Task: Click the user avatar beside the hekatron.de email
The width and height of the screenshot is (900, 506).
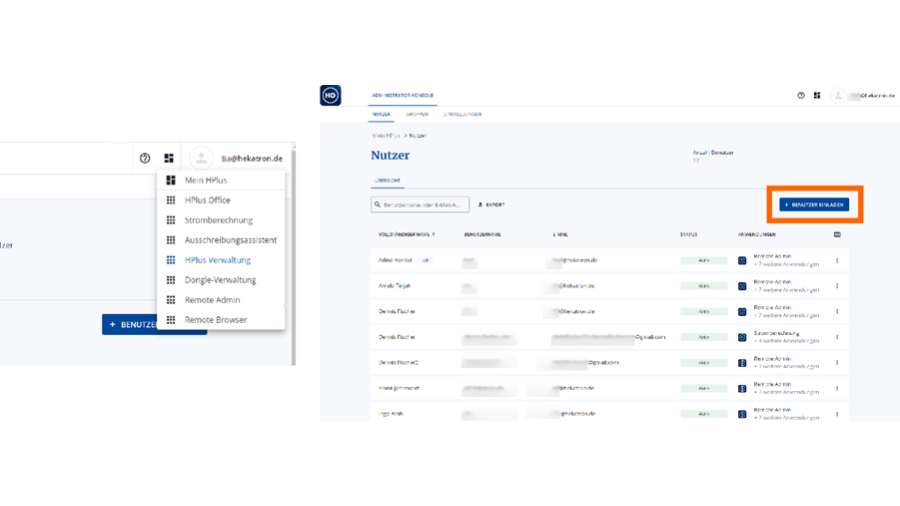Action: click(202, 158)
